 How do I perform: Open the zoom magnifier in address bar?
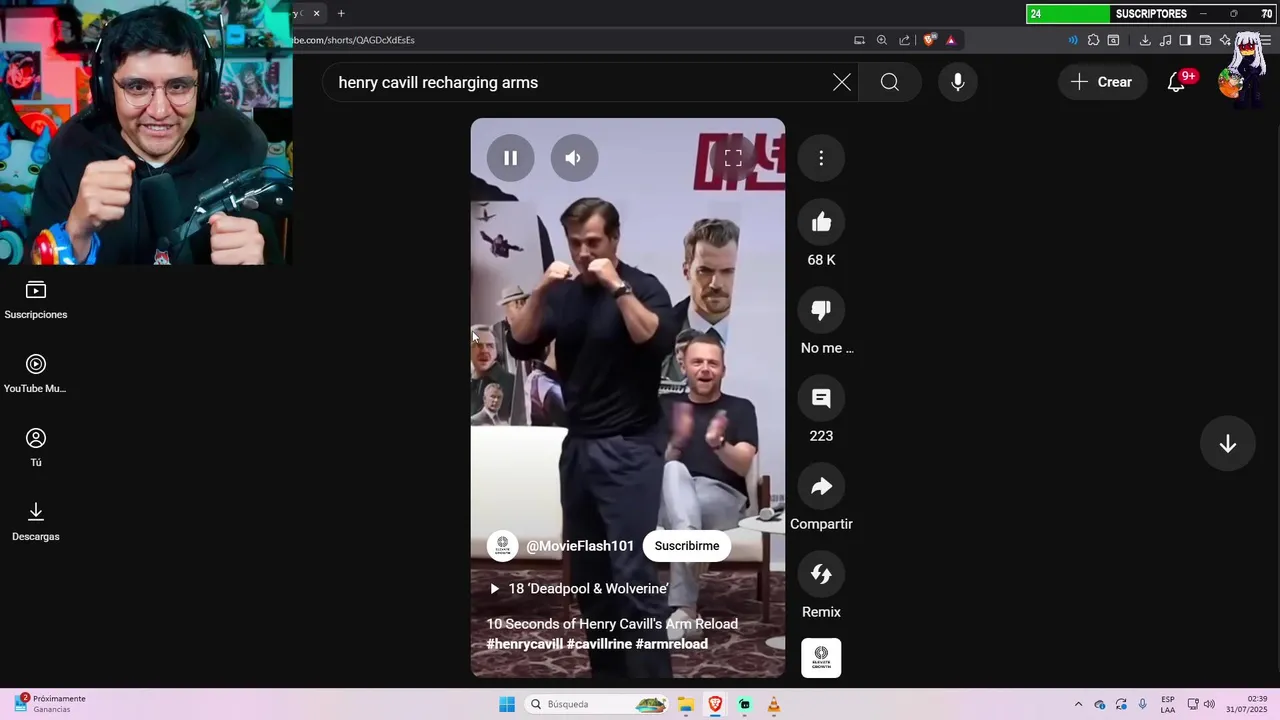point(882,40)
